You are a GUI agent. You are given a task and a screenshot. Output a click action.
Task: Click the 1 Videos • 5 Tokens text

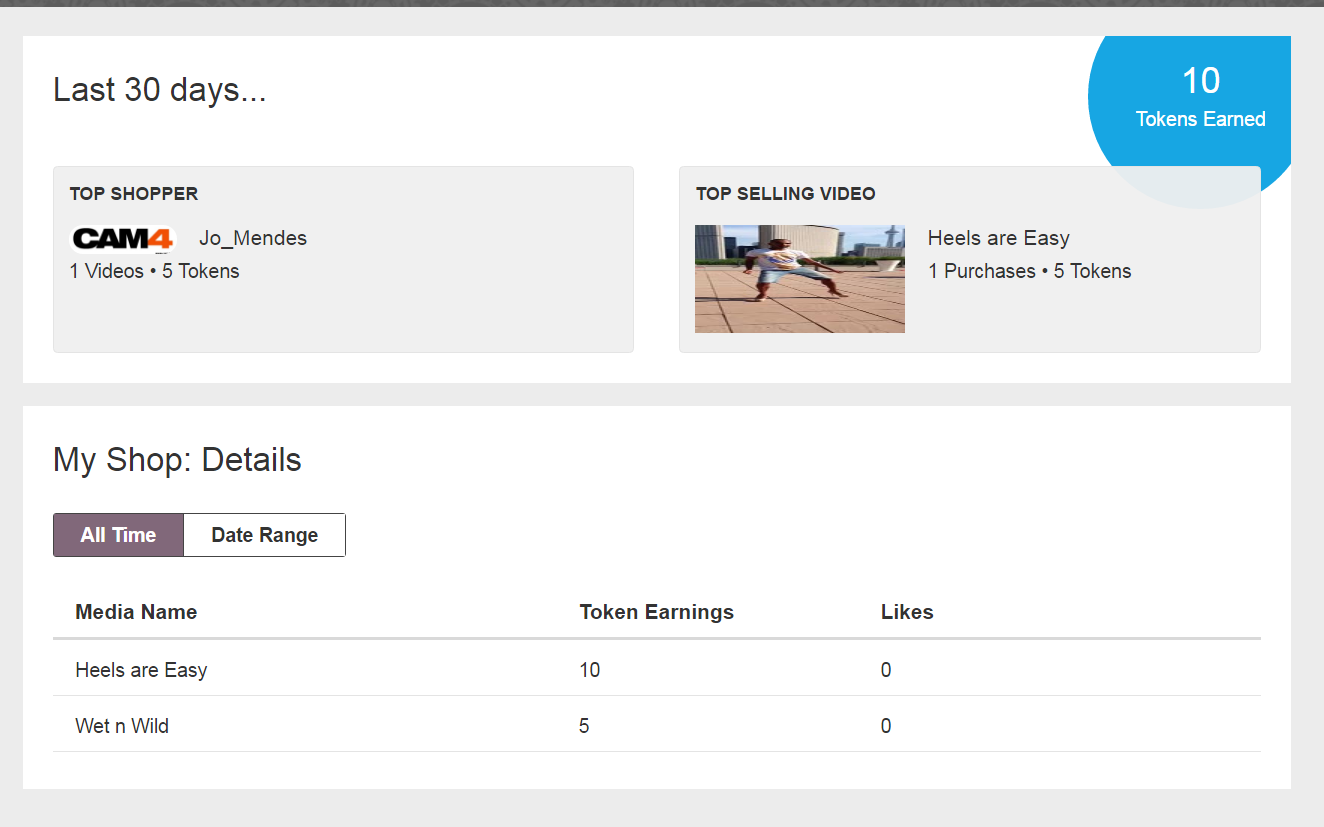point(154,271)
